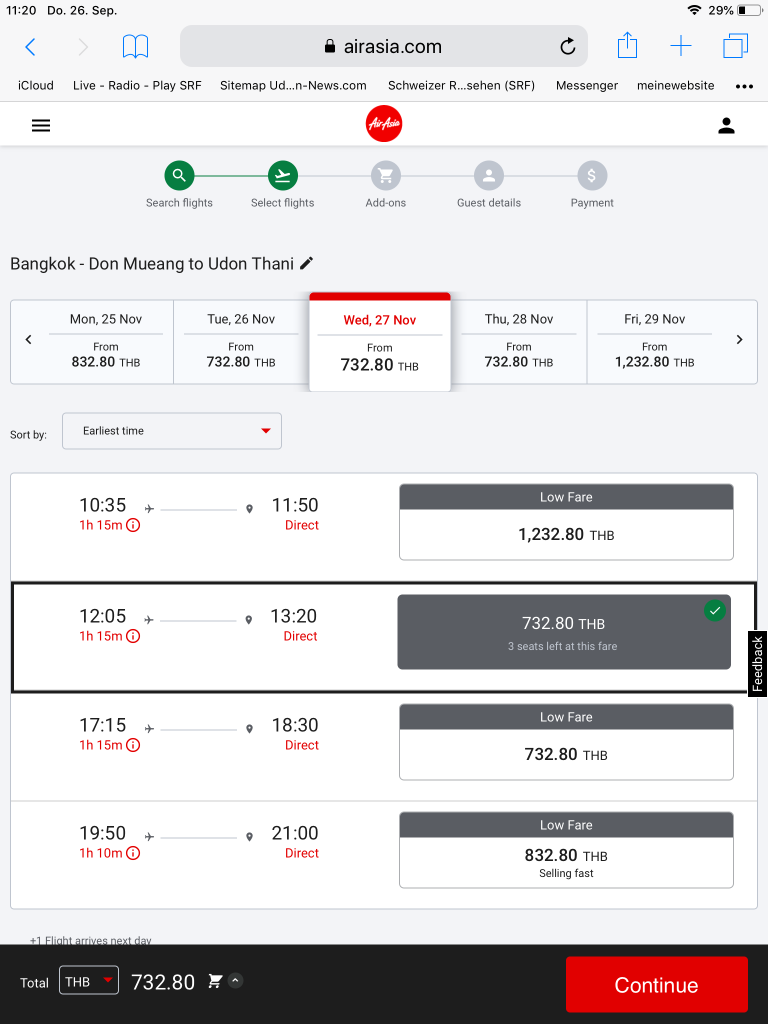The height and width of the screenshot is (1024, 768).
Task: Edit route with the pencil icon
Action: tap(307, 263)
